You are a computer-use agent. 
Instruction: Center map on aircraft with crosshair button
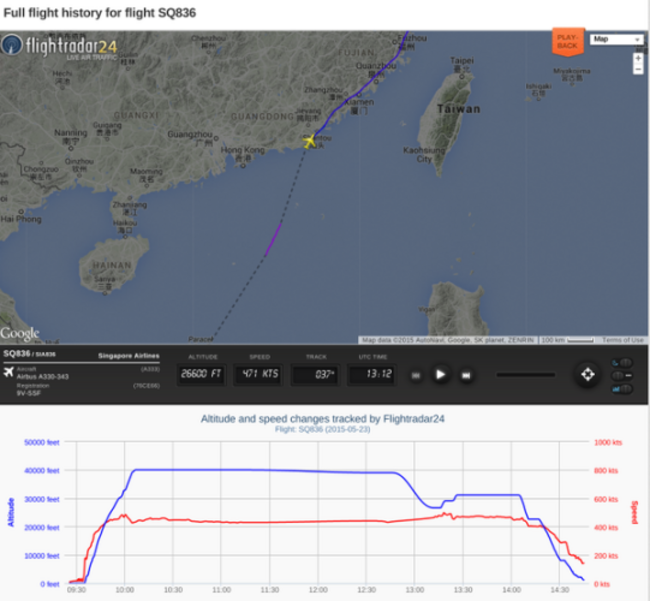pyautogui.click(x=587, y=374)
